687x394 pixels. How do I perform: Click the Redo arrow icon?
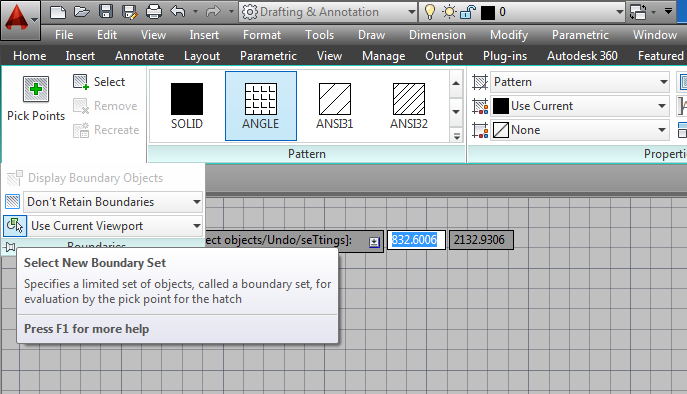pos(213,12)
